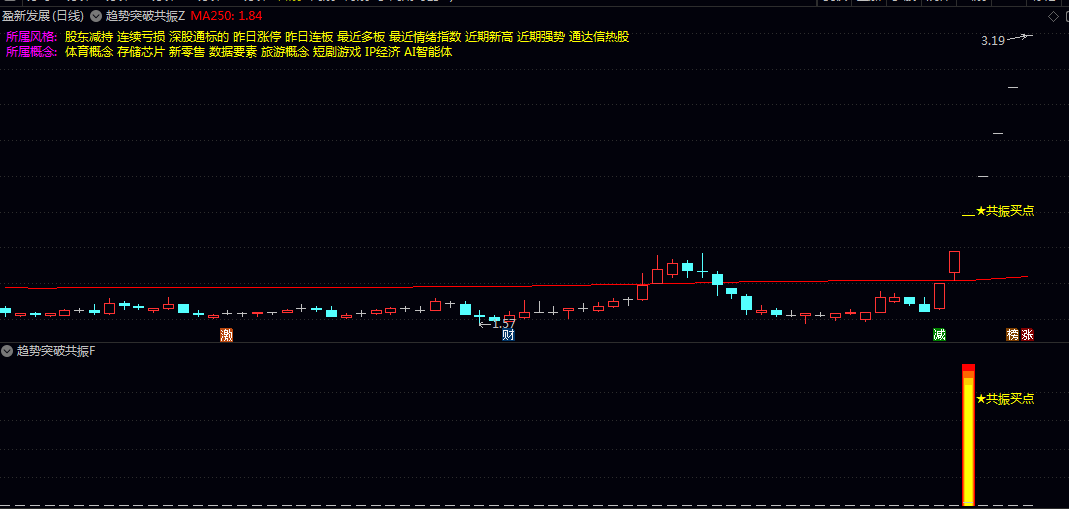Screen dimensions: 1069x509
Task: Click the 激 event marker
Action: pos(226,335)
